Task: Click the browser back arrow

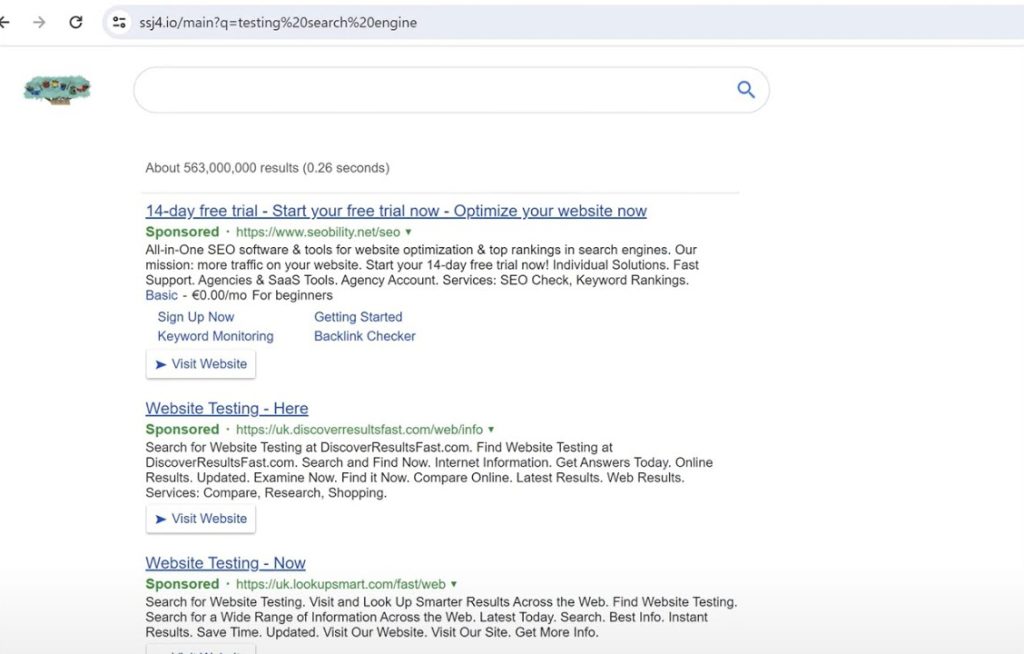Action: click(4, 22)
